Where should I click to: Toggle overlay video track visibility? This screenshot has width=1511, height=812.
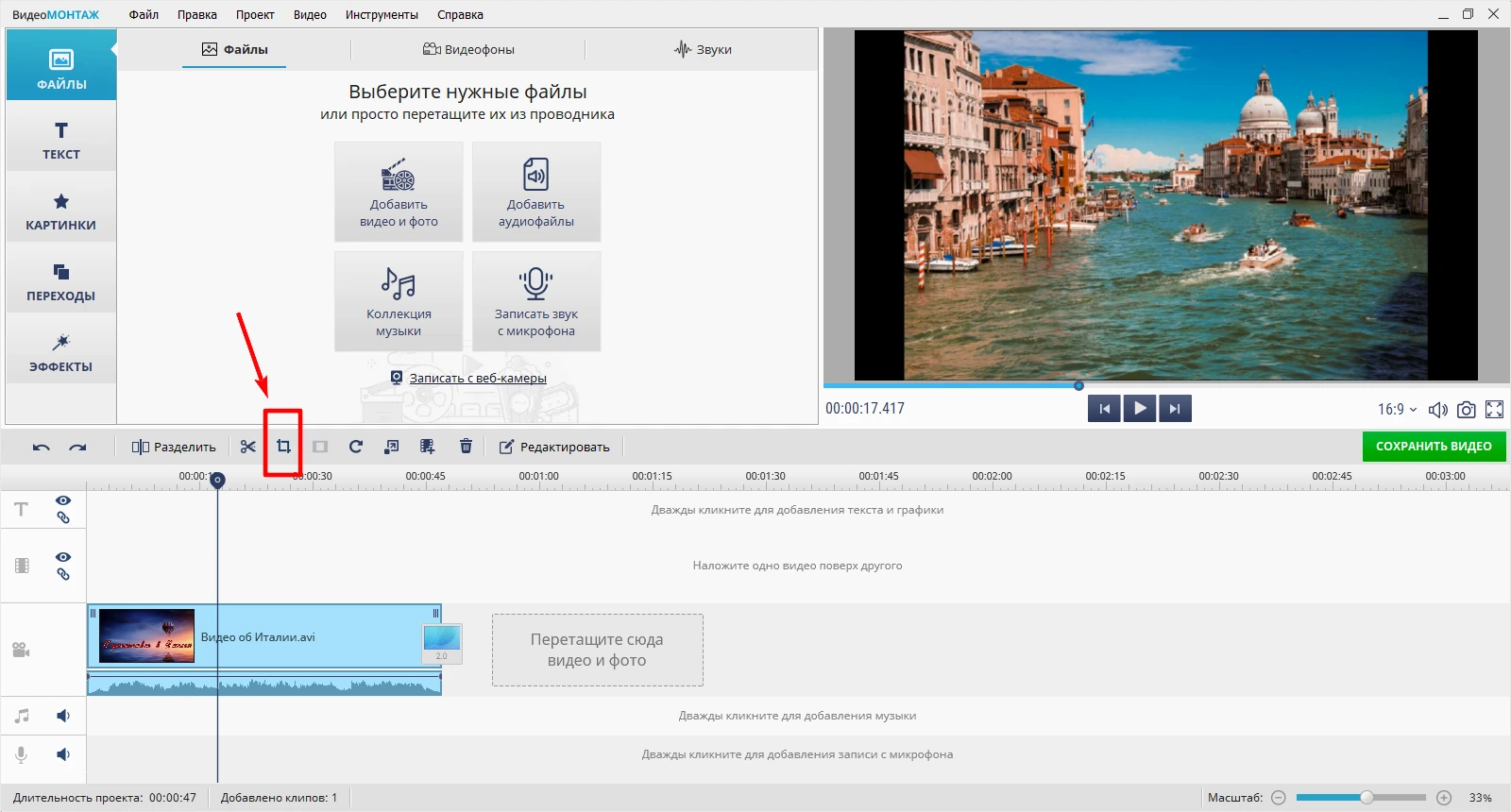pyautogui.click(x=63, y=557)
